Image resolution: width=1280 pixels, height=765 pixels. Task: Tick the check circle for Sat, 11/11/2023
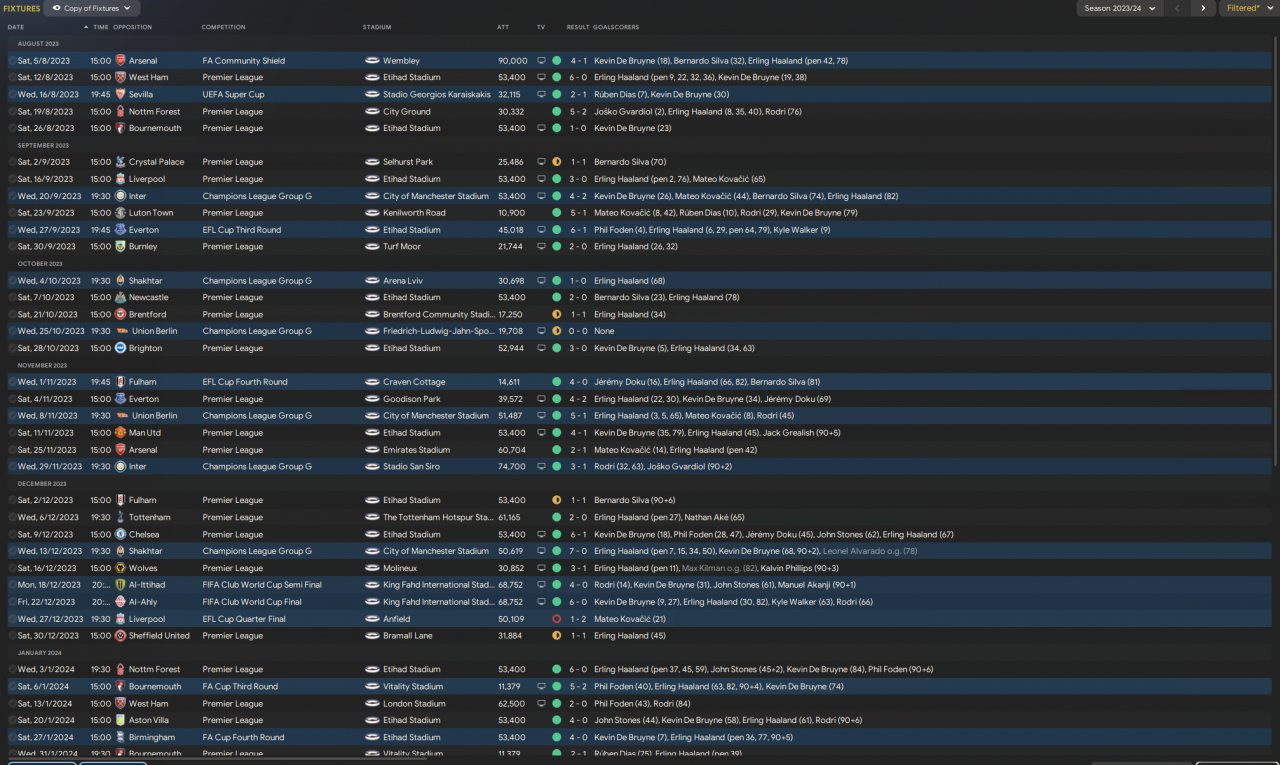point(12,433)
